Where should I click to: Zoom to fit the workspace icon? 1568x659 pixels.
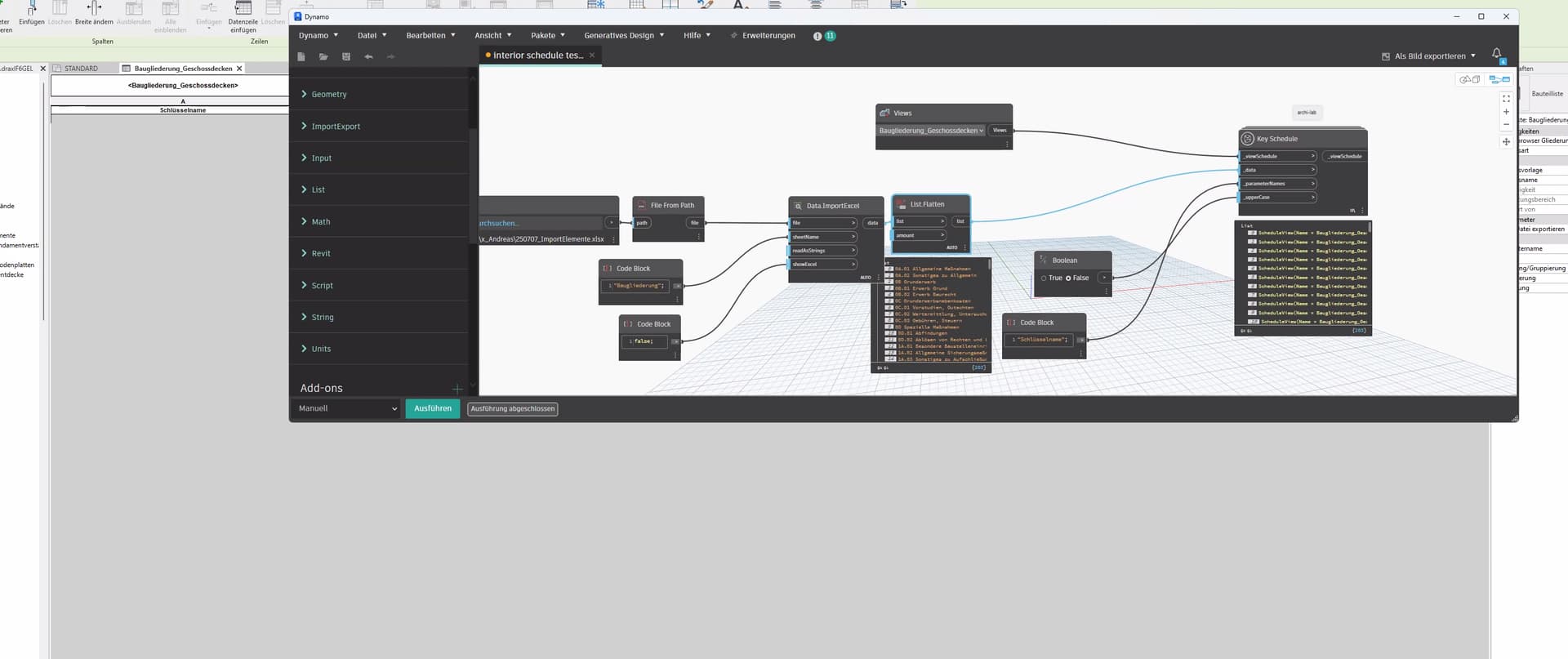(x=1506, y=98)
